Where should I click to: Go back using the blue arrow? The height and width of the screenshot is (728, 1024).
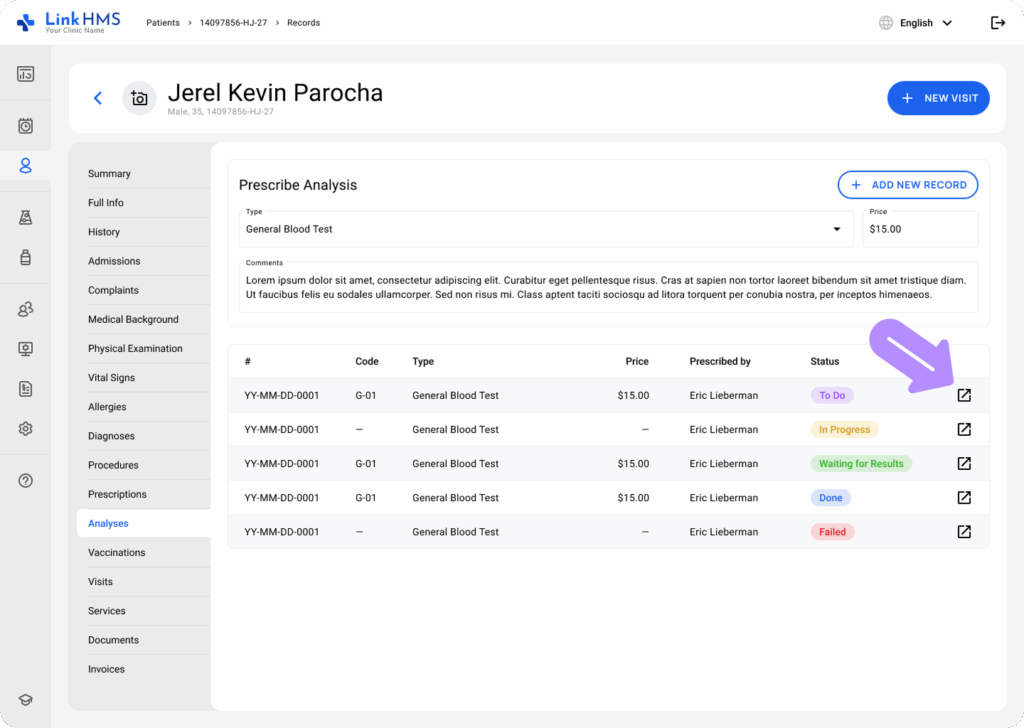tap(98, 98)
